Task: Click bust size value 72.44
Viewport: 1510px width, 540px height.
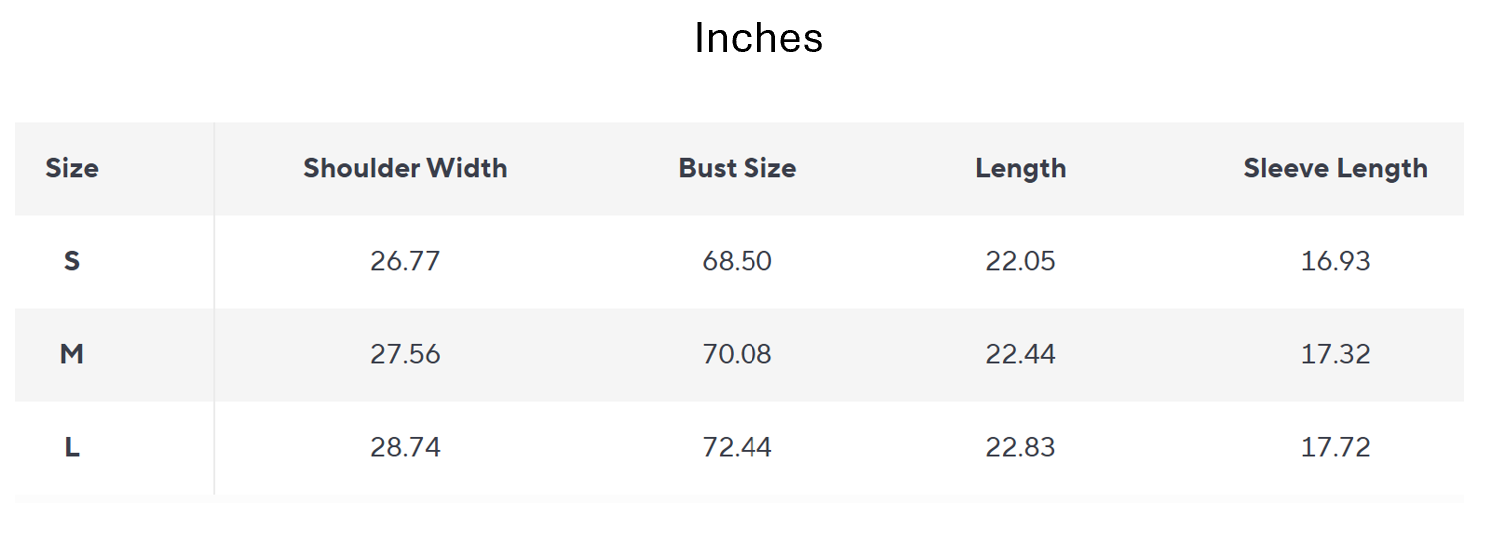Action: [x=737, y=447]
